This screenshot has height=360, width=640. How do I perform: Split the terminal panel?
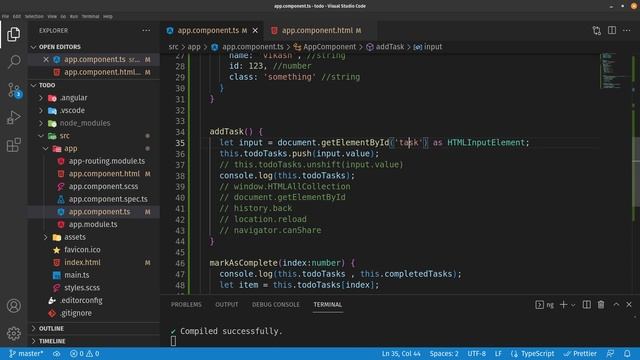tap(587, 304)
